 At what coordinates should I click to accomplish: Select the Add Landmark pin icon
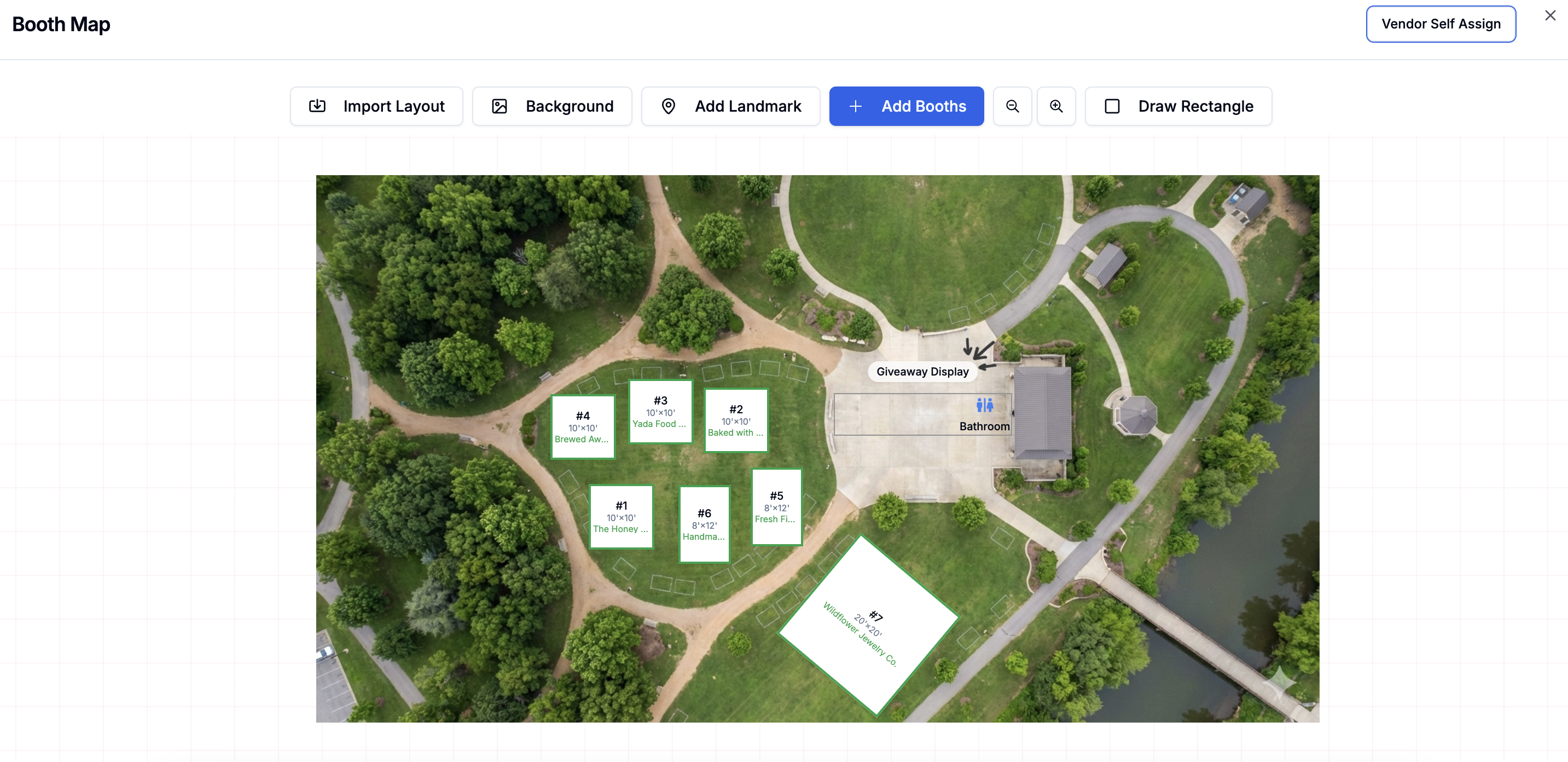pyautogui.click(x=669, y=106)
